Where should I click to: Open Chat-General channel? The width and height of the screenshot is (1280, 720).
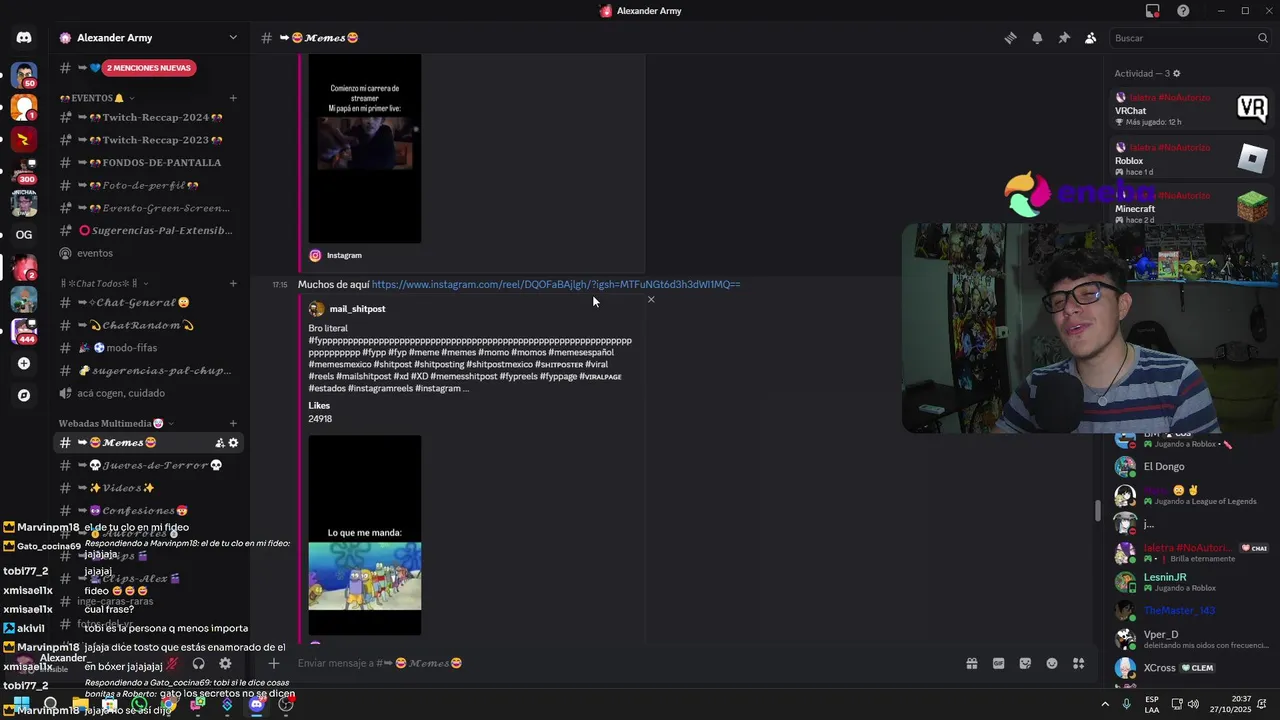pyautogui.click(x=149, y=302)
